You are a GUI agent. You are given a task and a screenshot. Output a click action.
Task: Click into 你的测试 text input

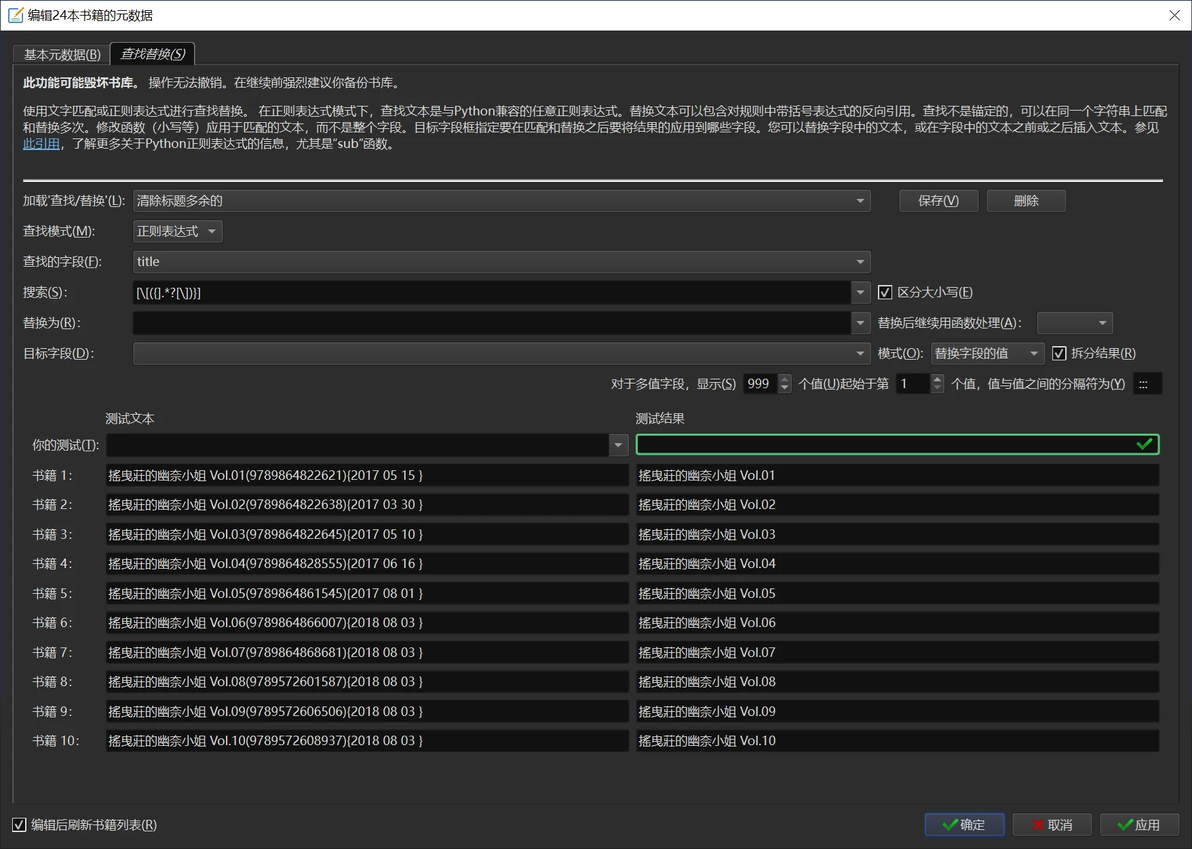(x=357, y=445)
